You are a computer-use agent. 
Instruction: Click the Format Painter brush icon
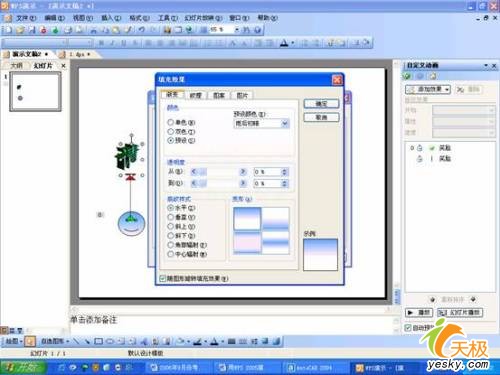128,30
